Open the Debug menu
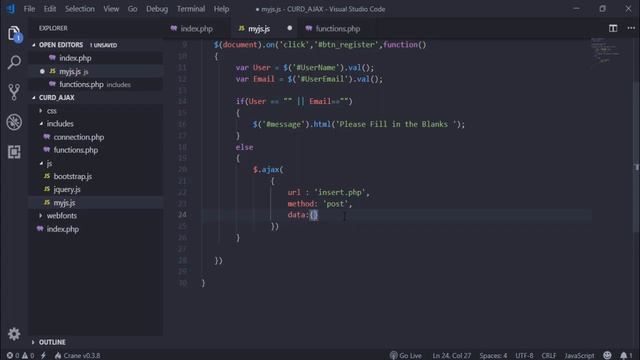Viewport: 640px width, 360px height. coord(157,9)
